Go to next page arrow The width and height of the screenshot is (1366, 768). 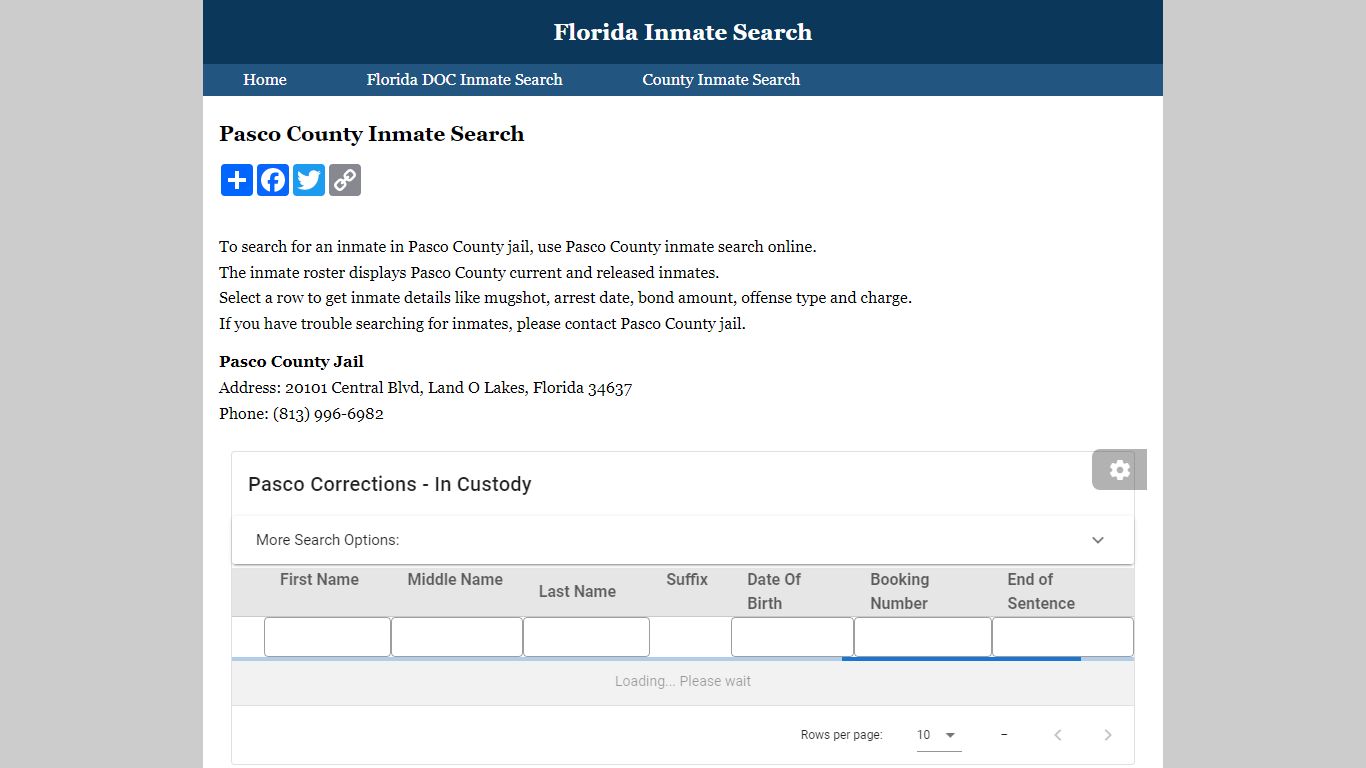(1107, 735)
